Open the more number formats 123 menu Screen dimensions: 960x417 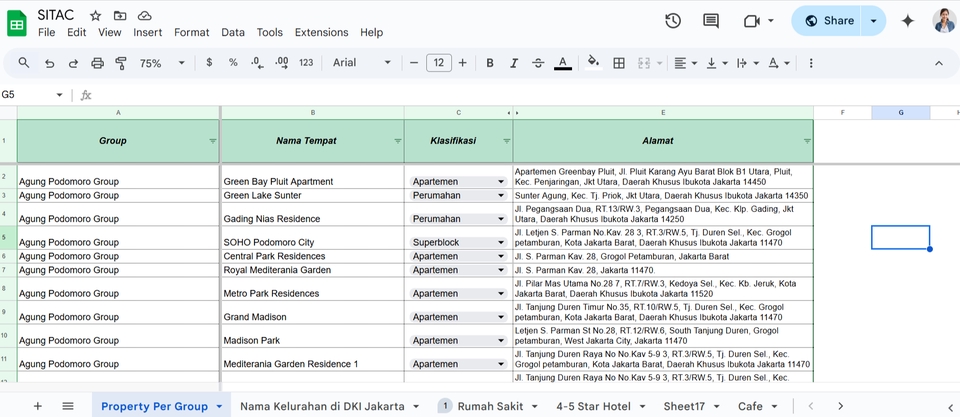306,62
